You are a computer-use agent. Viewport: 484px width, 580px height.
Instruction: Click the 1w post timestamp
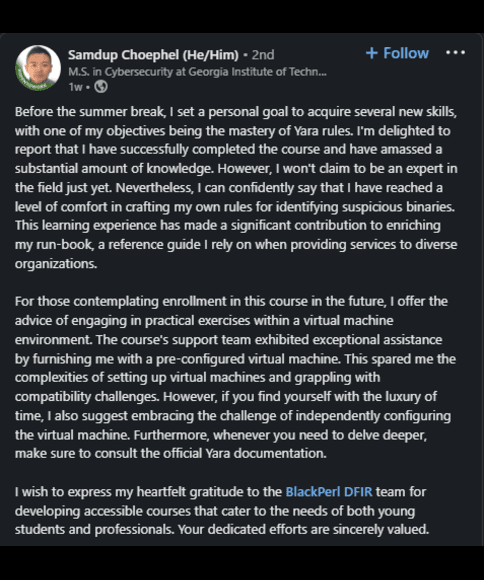point(75,87)
